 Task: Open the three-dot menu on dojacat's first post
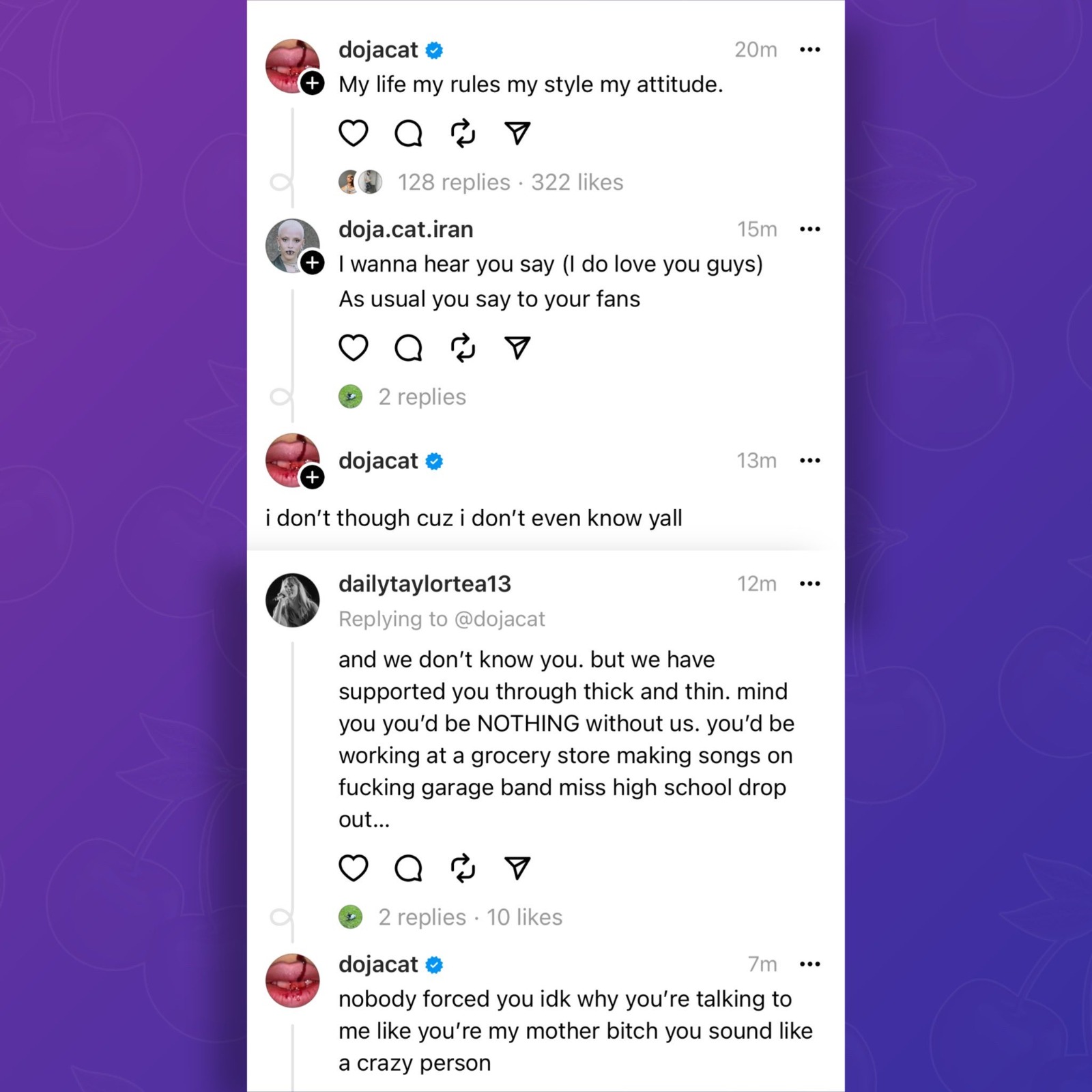pyautogui.click(x=809, y=49)
